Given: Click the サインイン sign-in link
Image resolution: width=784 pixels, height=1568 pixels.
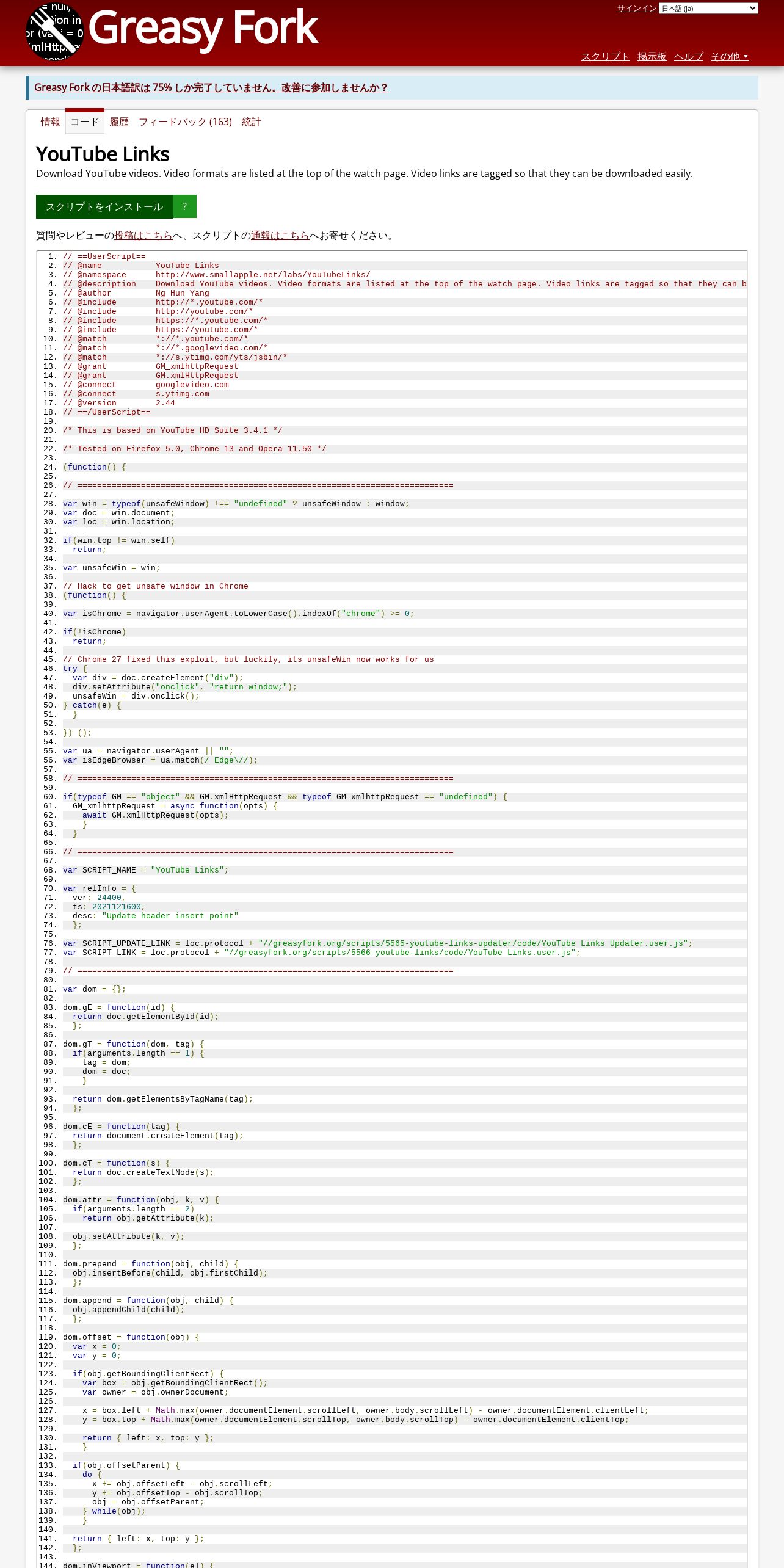Looking at the screenshot, I should [636, 9].
